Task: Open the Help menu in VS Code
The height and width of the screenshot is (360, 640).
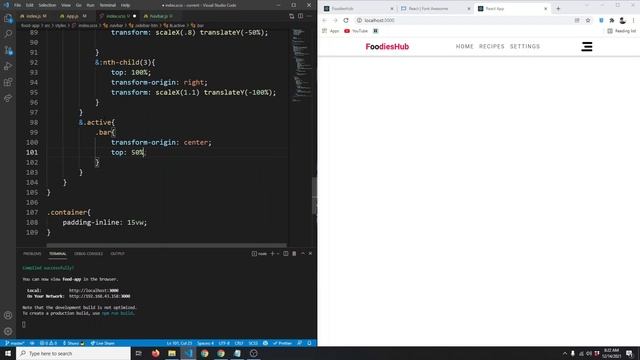Action: (125, 5)
